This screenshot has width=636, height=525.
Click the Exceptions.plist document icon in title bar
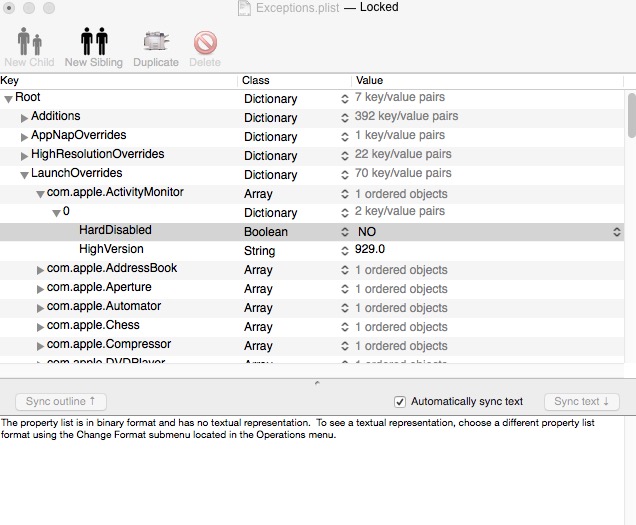(x=244, y=8)
